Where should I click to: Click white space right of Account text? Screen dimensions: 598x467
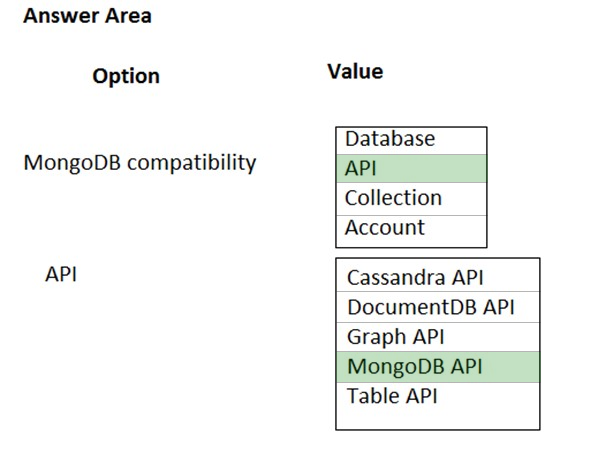(x=456, y=229)
